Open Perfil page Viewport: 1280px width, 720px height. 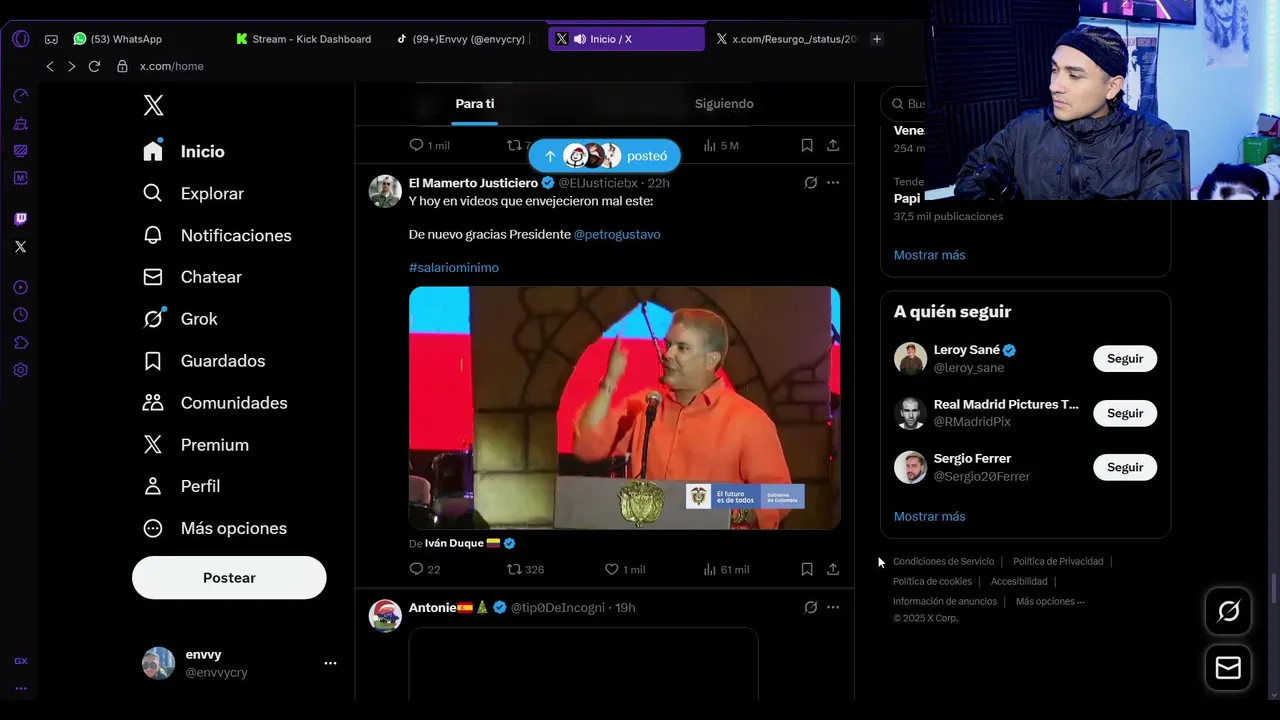click(181, 486)
